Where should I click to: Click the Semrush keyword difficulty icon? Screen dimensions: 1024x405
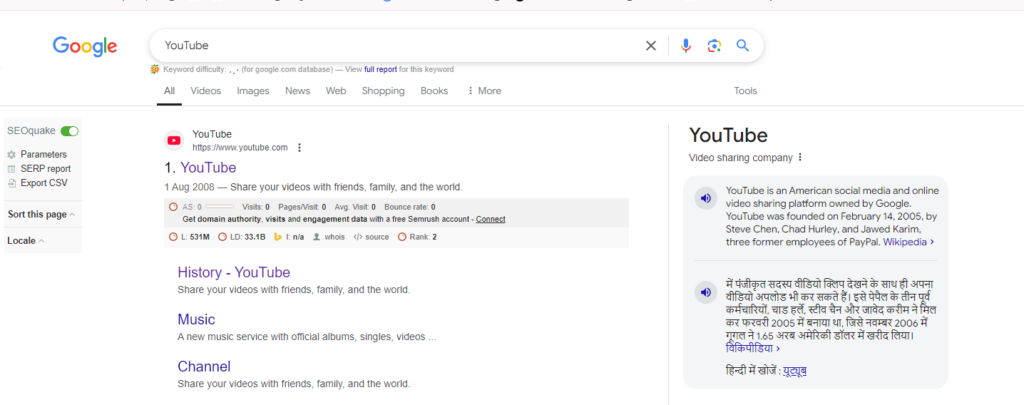pos(155,69)
